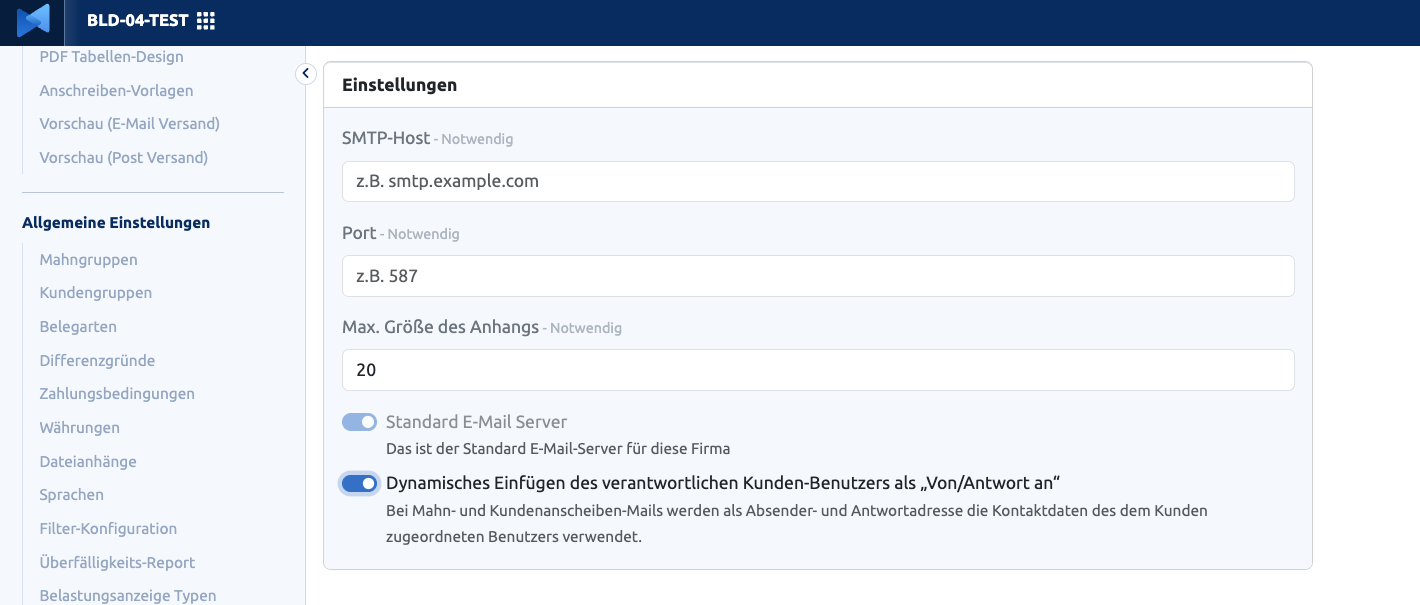The height and width of the screenshot is (605, 1420).
Task: Open Vorschau (Post Versand)
Action: point(124,158)
